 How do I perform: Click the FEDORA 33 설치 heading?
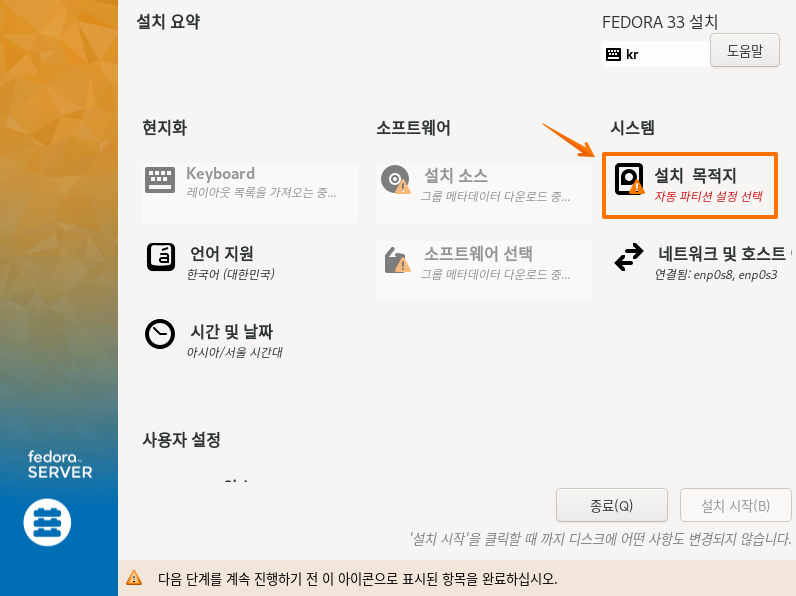(660, 22)
